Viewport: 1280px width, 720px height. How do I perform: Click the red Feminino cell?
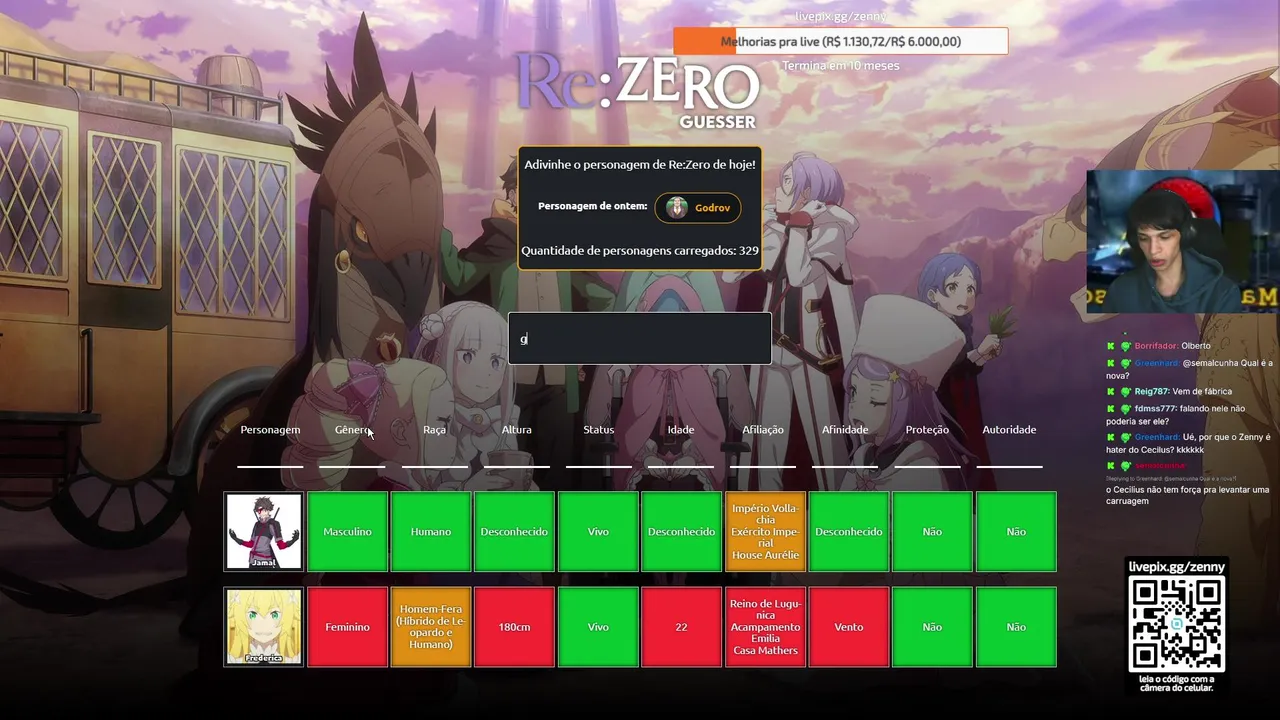(x=347, y=627)
